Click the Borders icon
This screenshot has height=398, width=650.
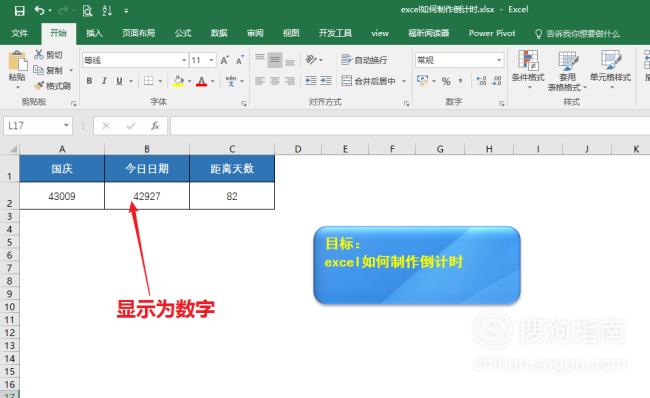148,81
